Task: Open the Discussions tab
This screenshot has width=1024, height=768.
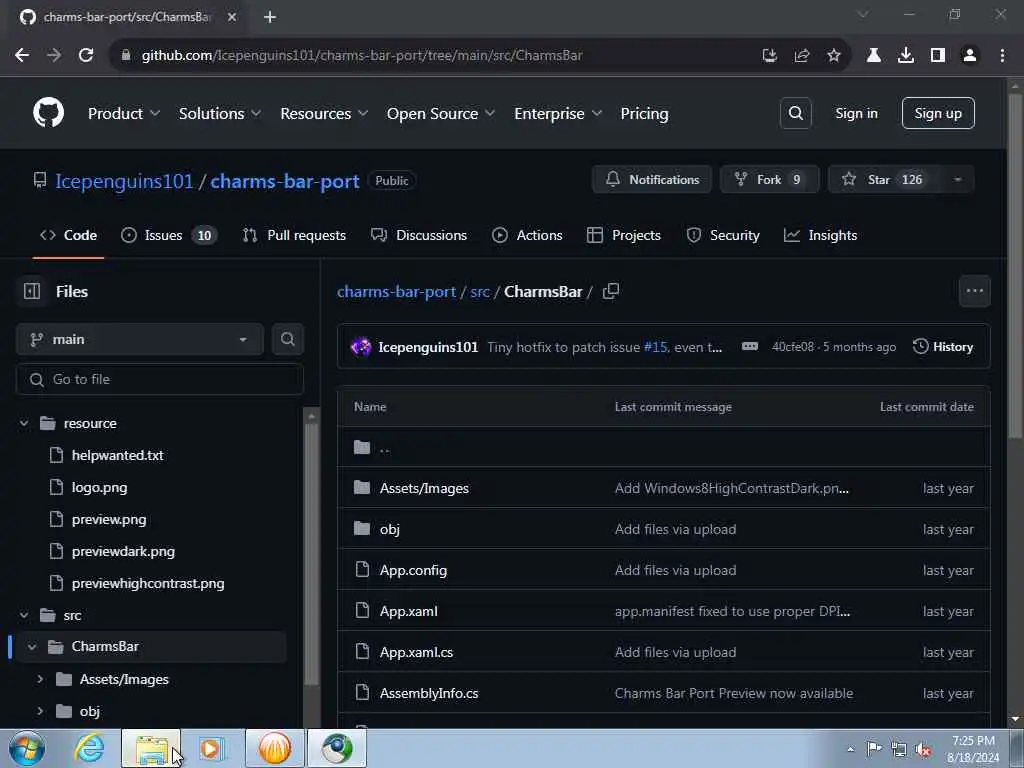Action: [419, 235]
